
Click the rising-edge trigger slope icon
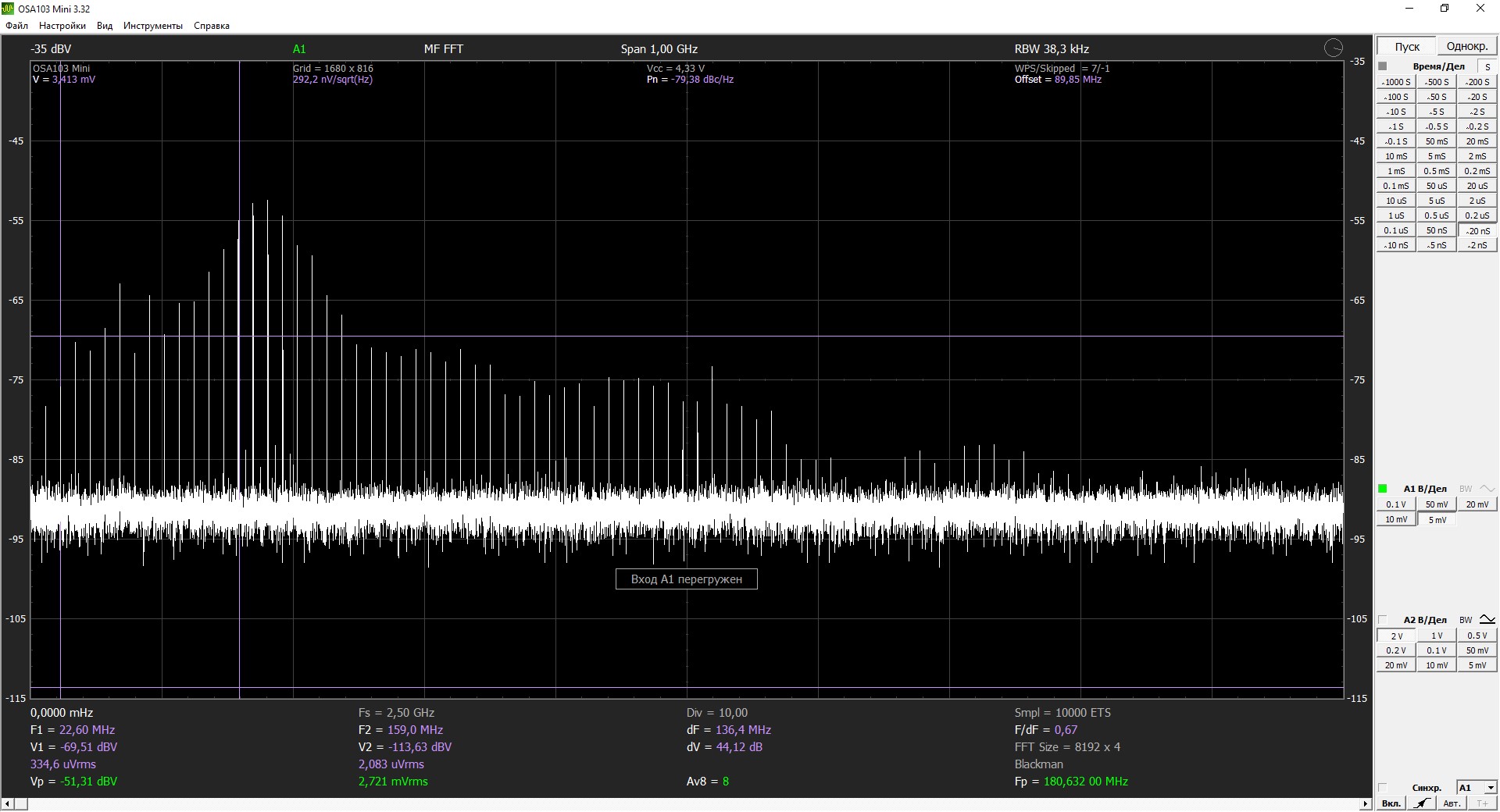pos(1423,803)
